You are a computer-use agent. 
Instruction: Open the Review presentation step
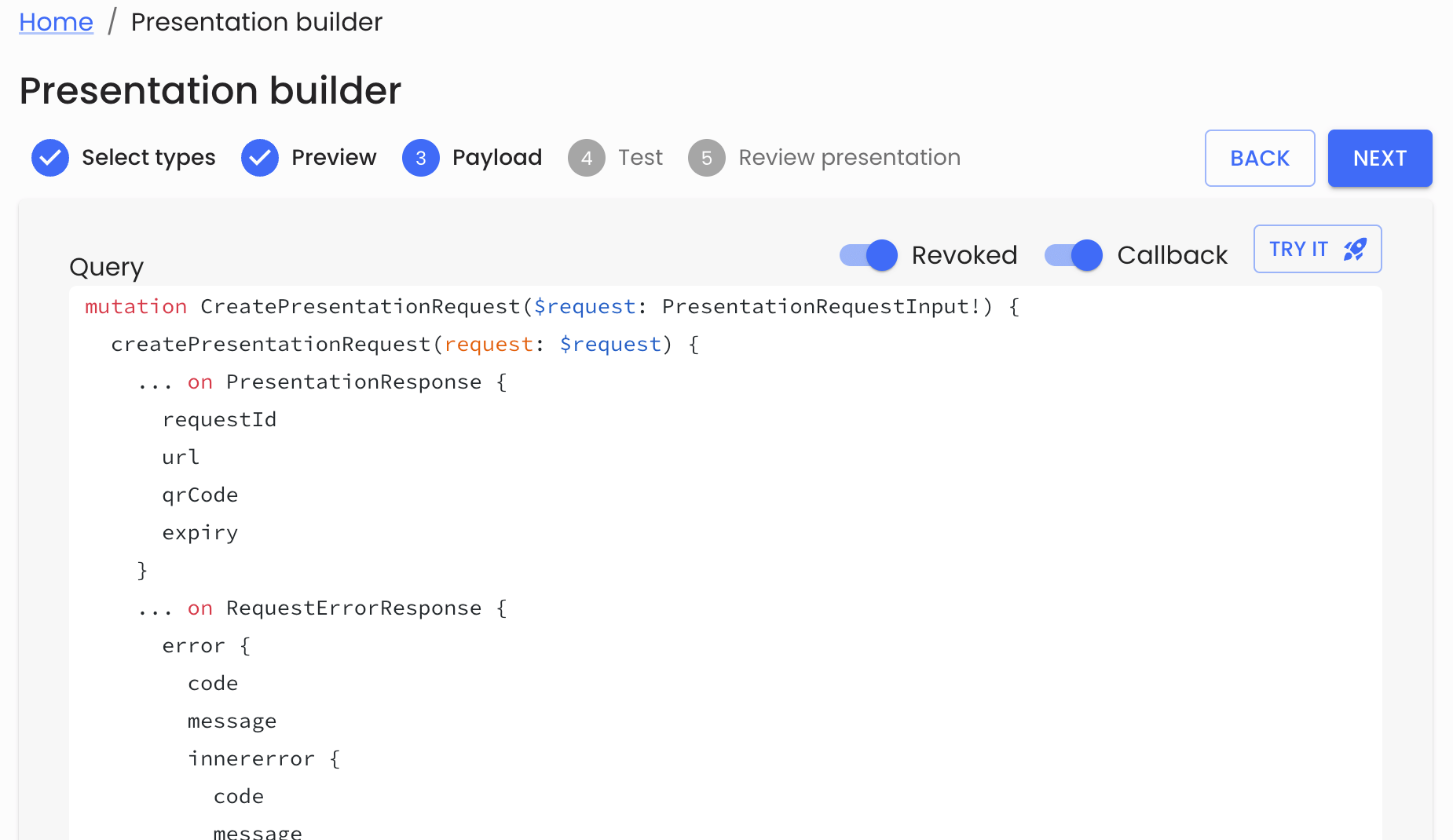click(823, 158)
